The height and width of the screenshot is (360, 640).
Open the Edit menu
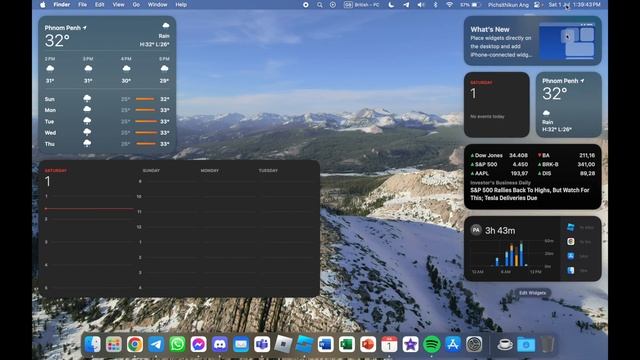(x=100, y=4)
